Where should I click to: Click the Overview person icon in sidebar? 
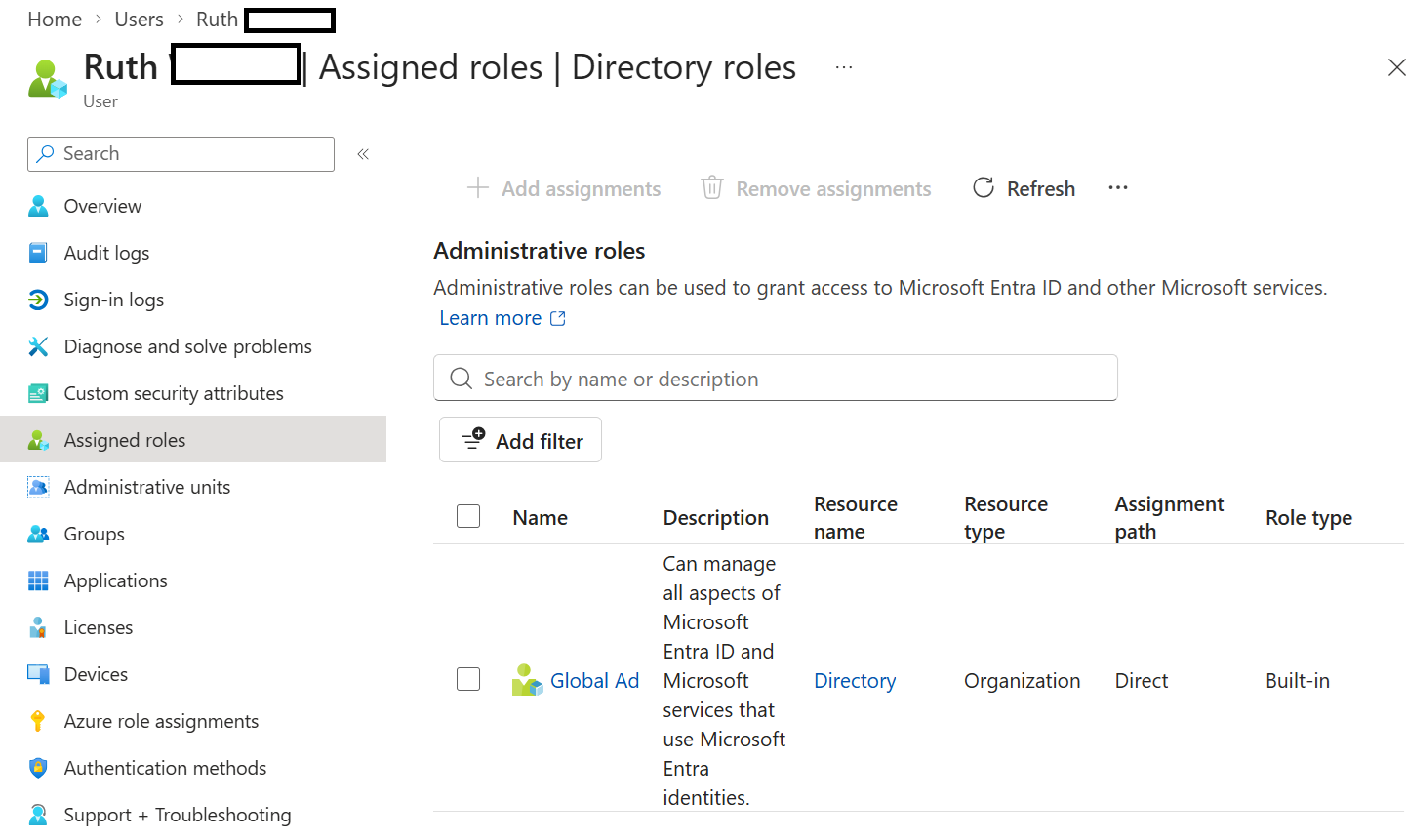(x=38, y=206)
